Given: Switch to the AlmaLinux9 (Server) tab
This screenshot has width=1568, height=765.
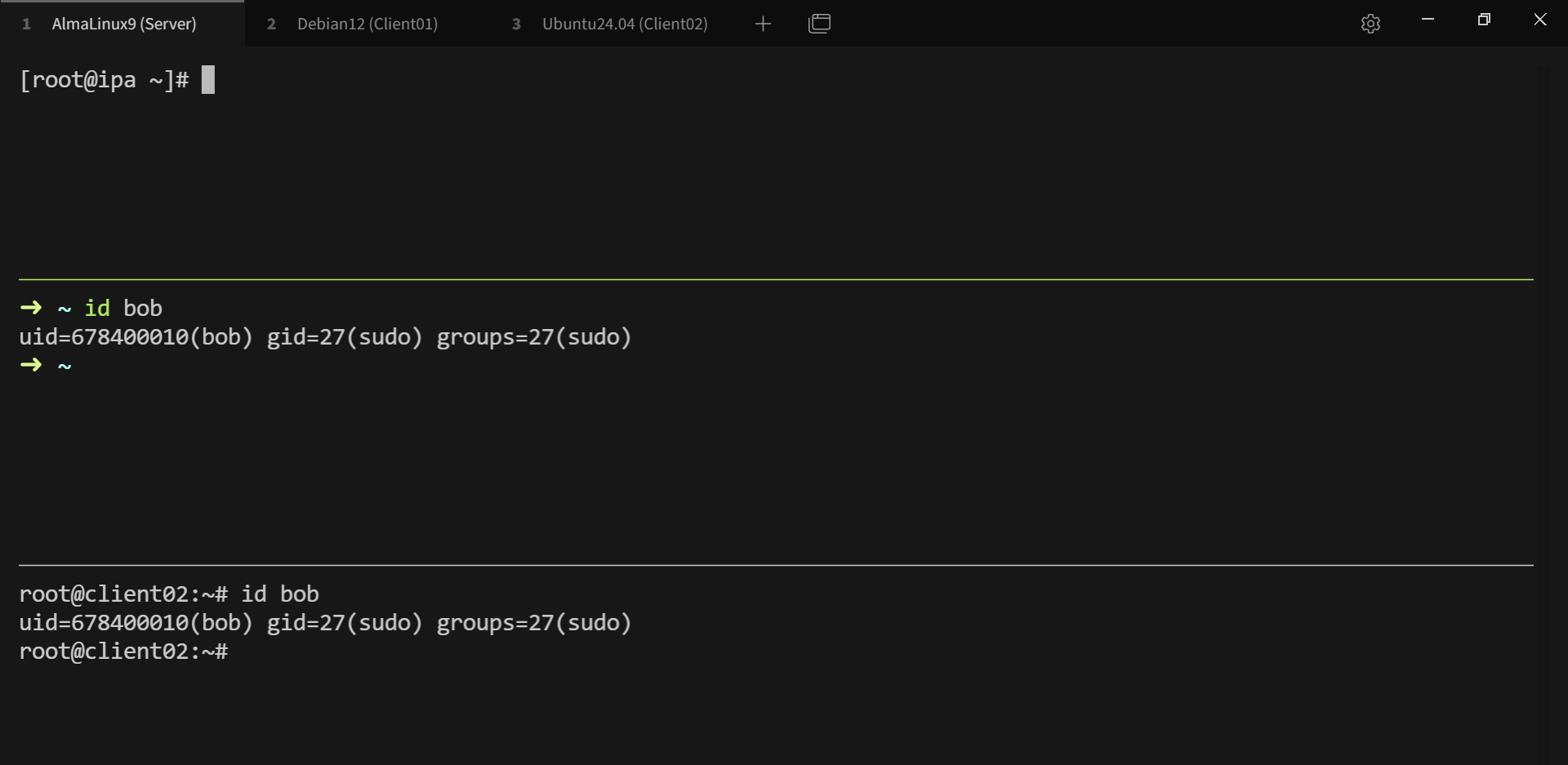Looking at the screenshot, I should 123,24.
